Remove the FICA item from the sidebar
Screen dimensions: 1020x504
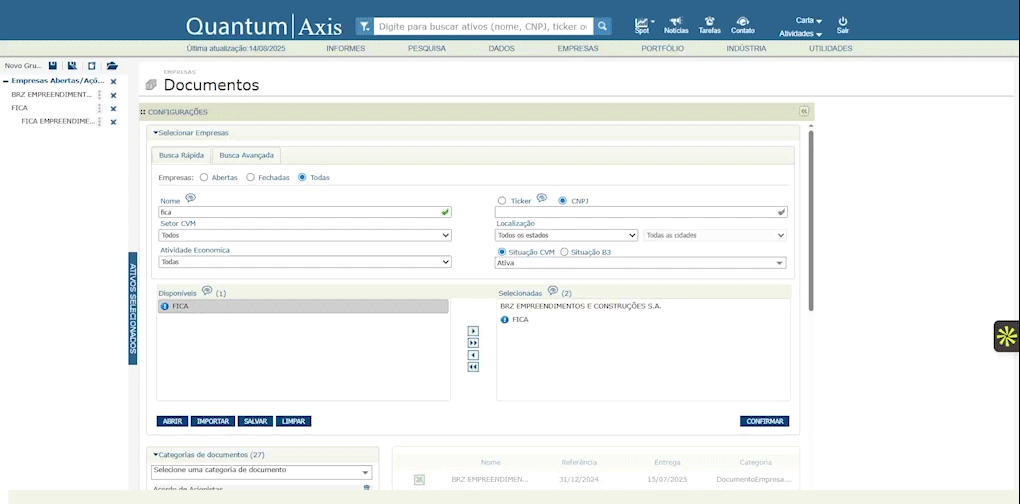pos(113,109)
